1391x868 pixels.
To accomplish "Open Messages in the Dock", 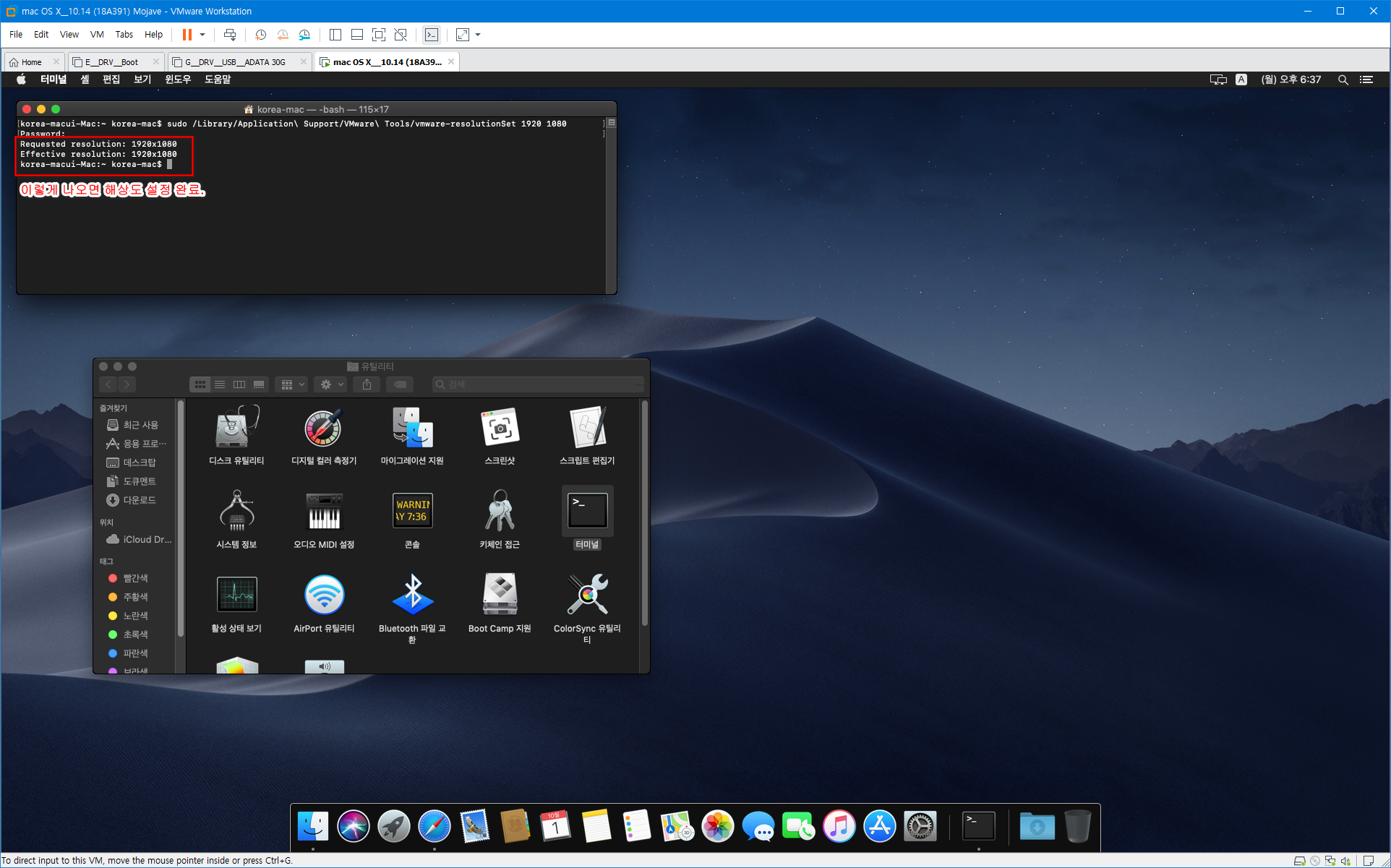I will click(758, 826).
